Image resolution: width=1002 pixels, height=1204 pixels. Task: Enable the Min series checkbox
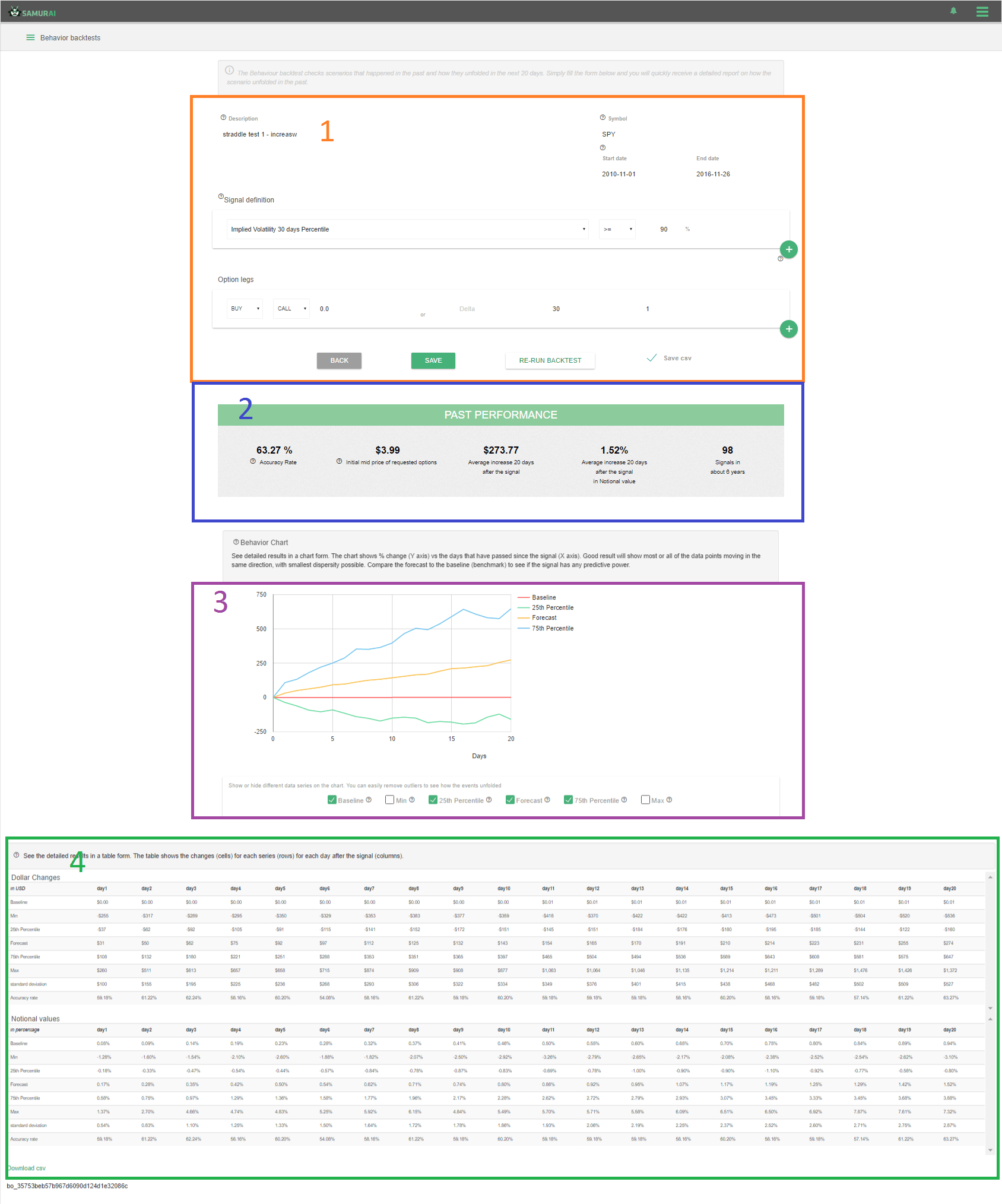point(389,800)
